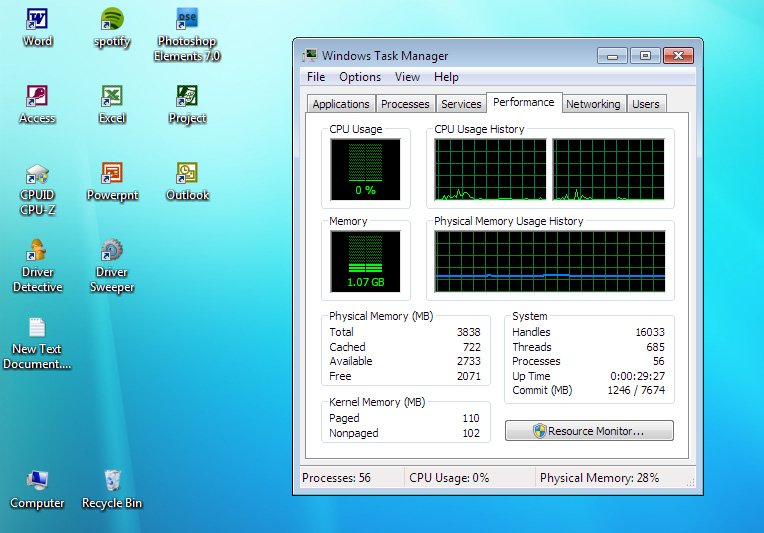Screen dimensions: 764x533
Task: Click the status bar CPU Usage: 0% entry
Action: [449, 478]
